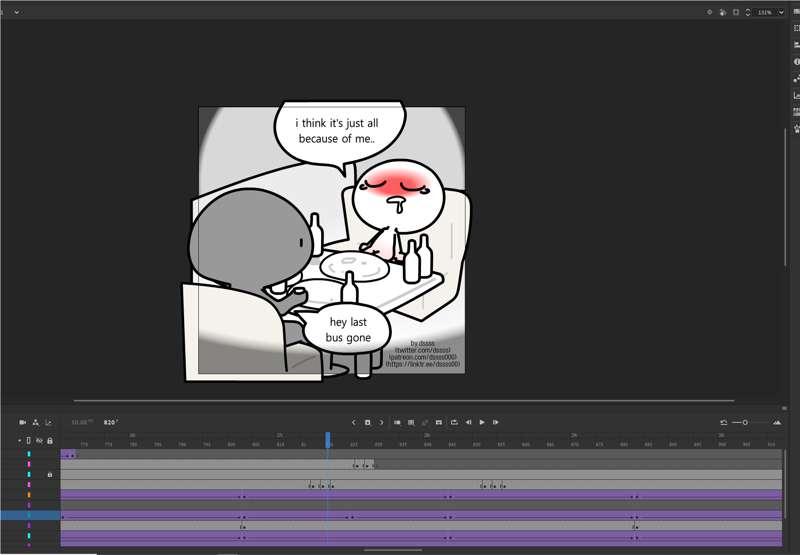Select the highlighted blue layer row

(30, 516)
